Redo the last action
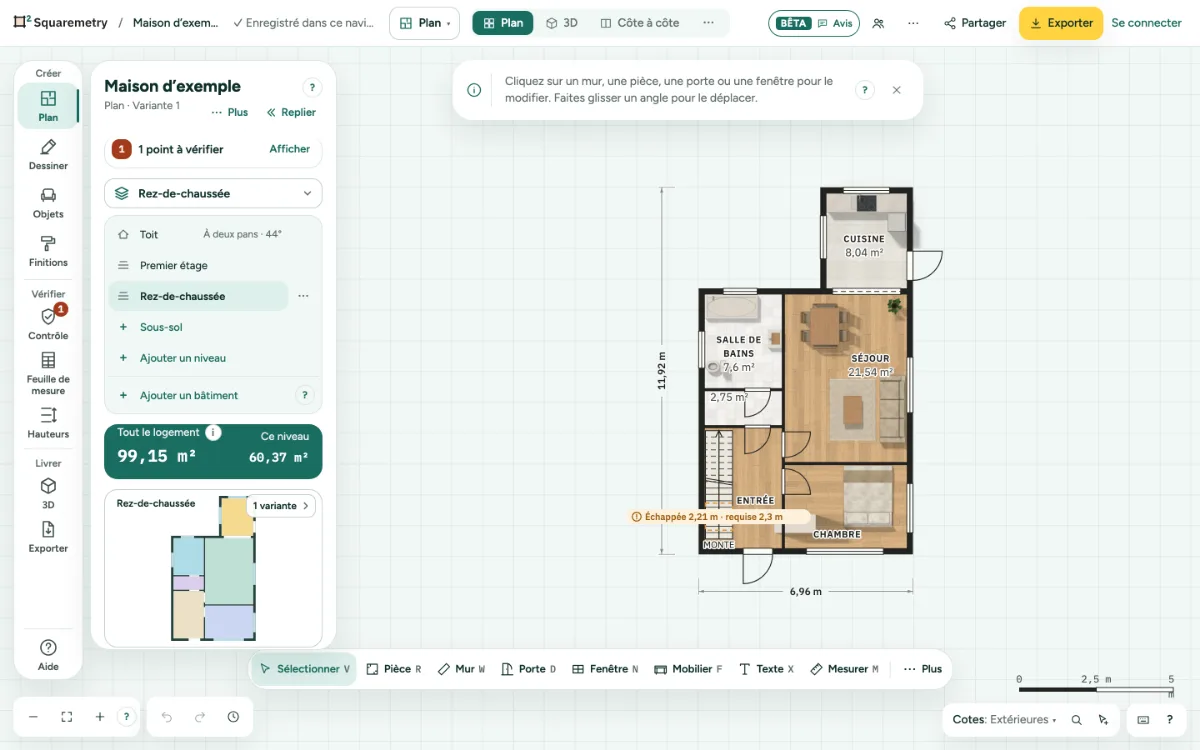Screen dimensions: 1200x750 200,717
